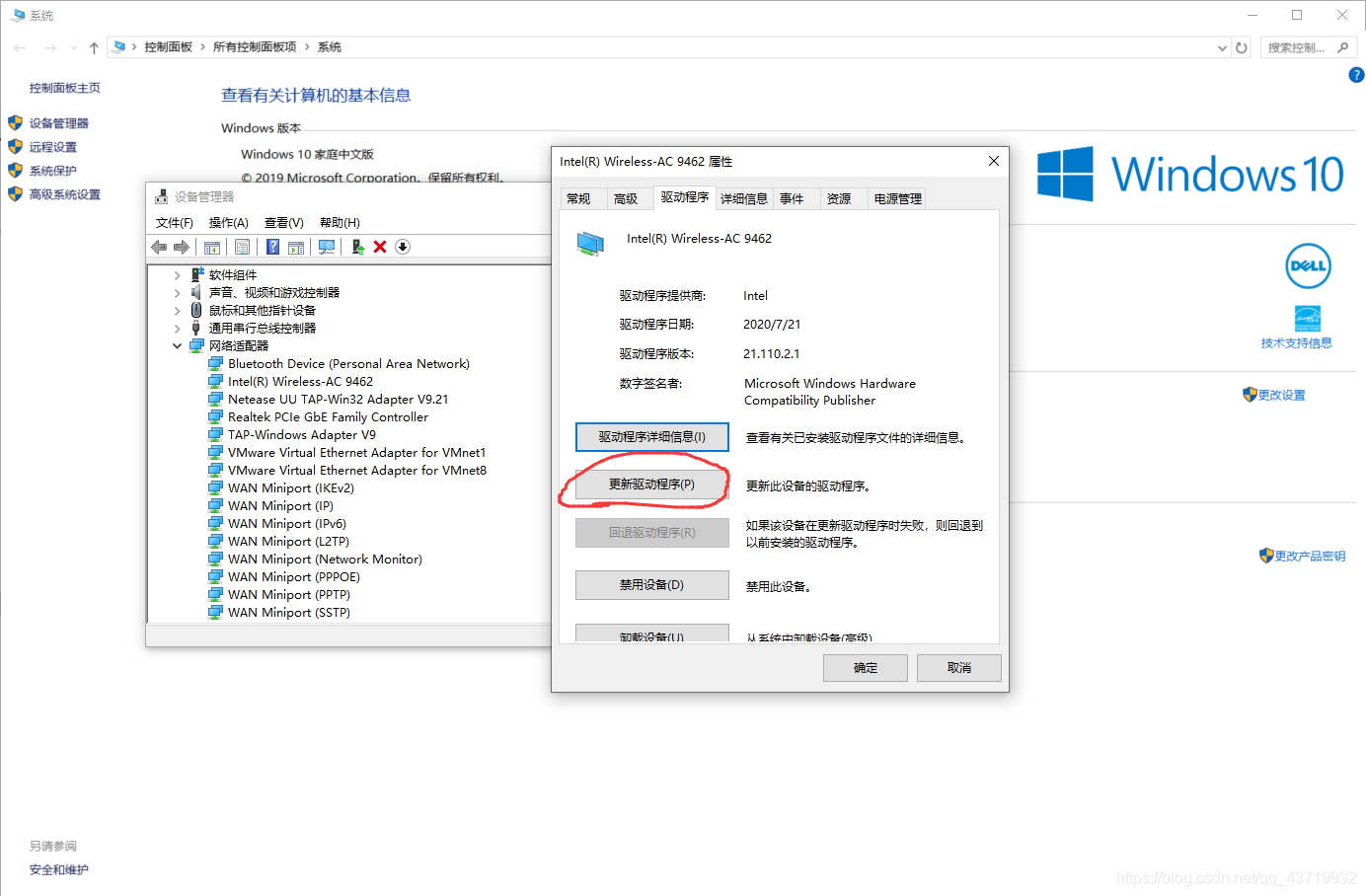This screenshot has width=1366, height=896.
Task: Click network adapter icon in properties dialog
Action: click(x=590, y=244)
